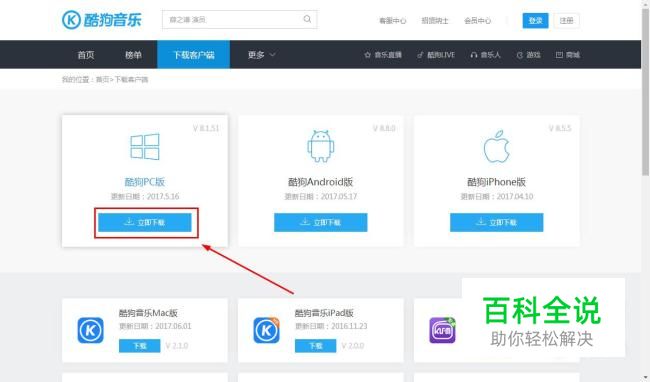Expand the 更多 dropdown menu
Viewport: 650px width, 382px height.
tap(262, 55)
